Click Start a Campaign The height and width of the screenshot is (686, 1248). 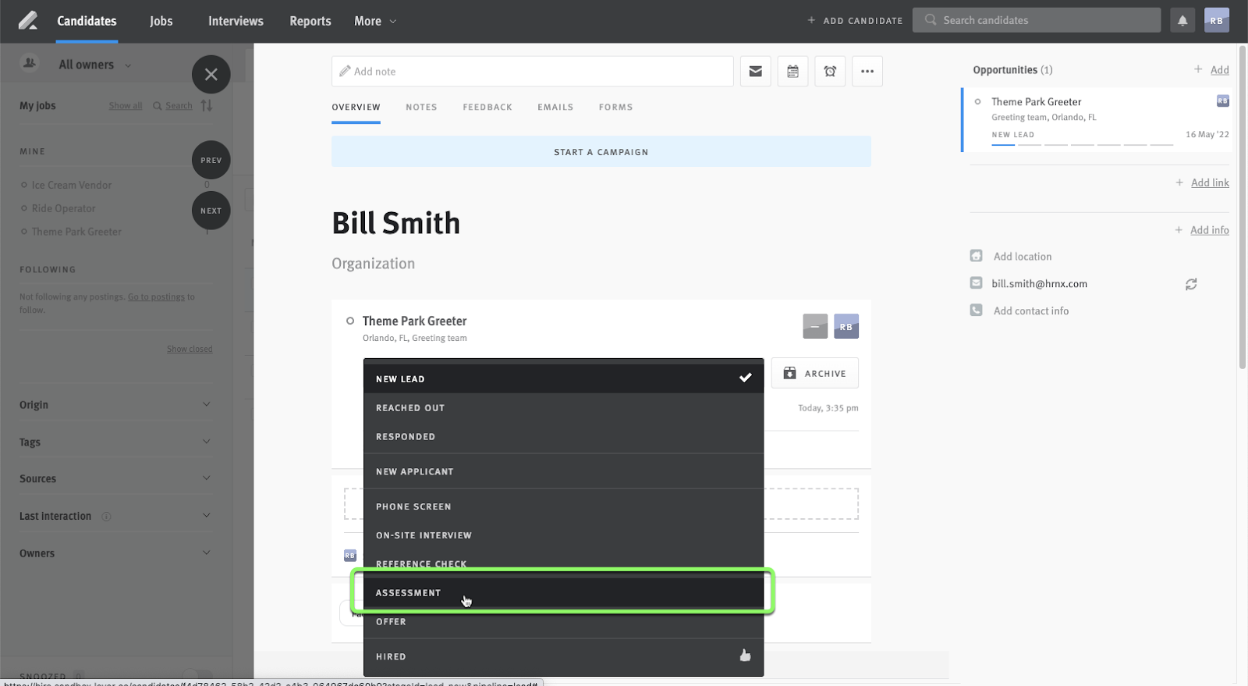[600, 150]
